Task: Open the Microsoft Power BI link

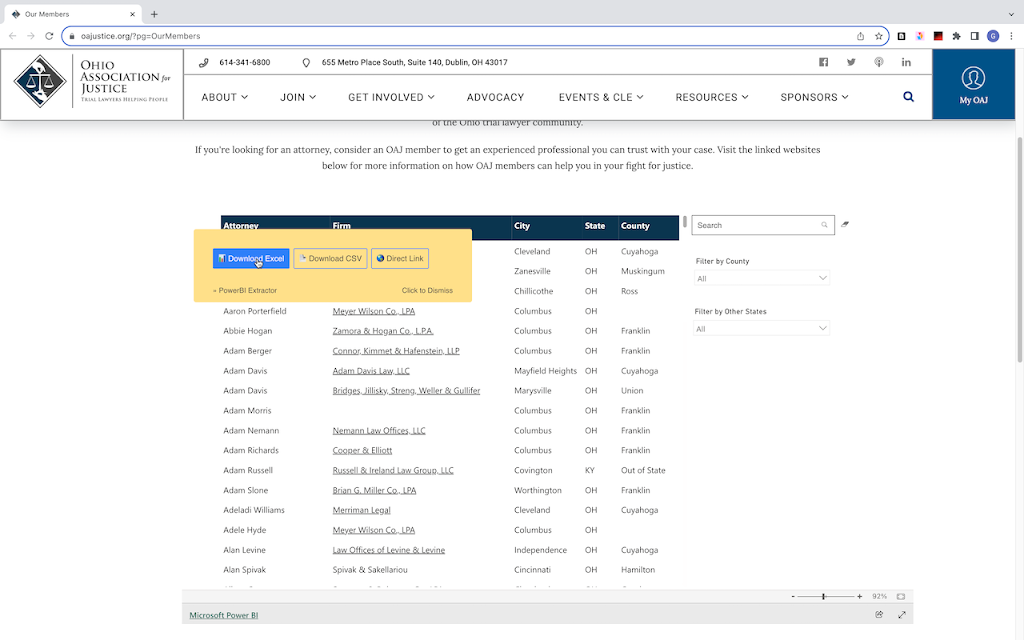Action: 223,615
